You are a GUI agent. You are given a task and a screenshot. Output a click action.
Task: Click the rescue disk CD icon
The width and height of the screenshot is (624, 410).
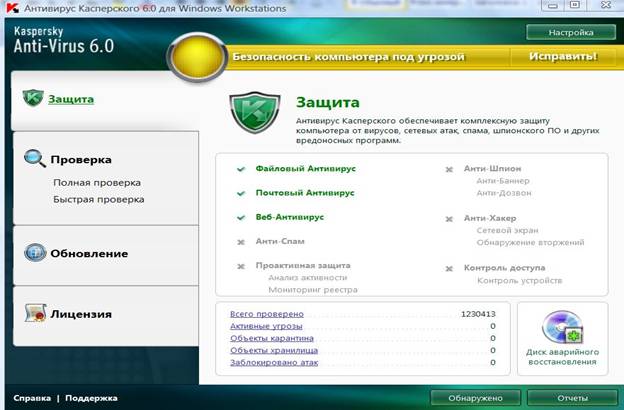(x=562, y=327)
